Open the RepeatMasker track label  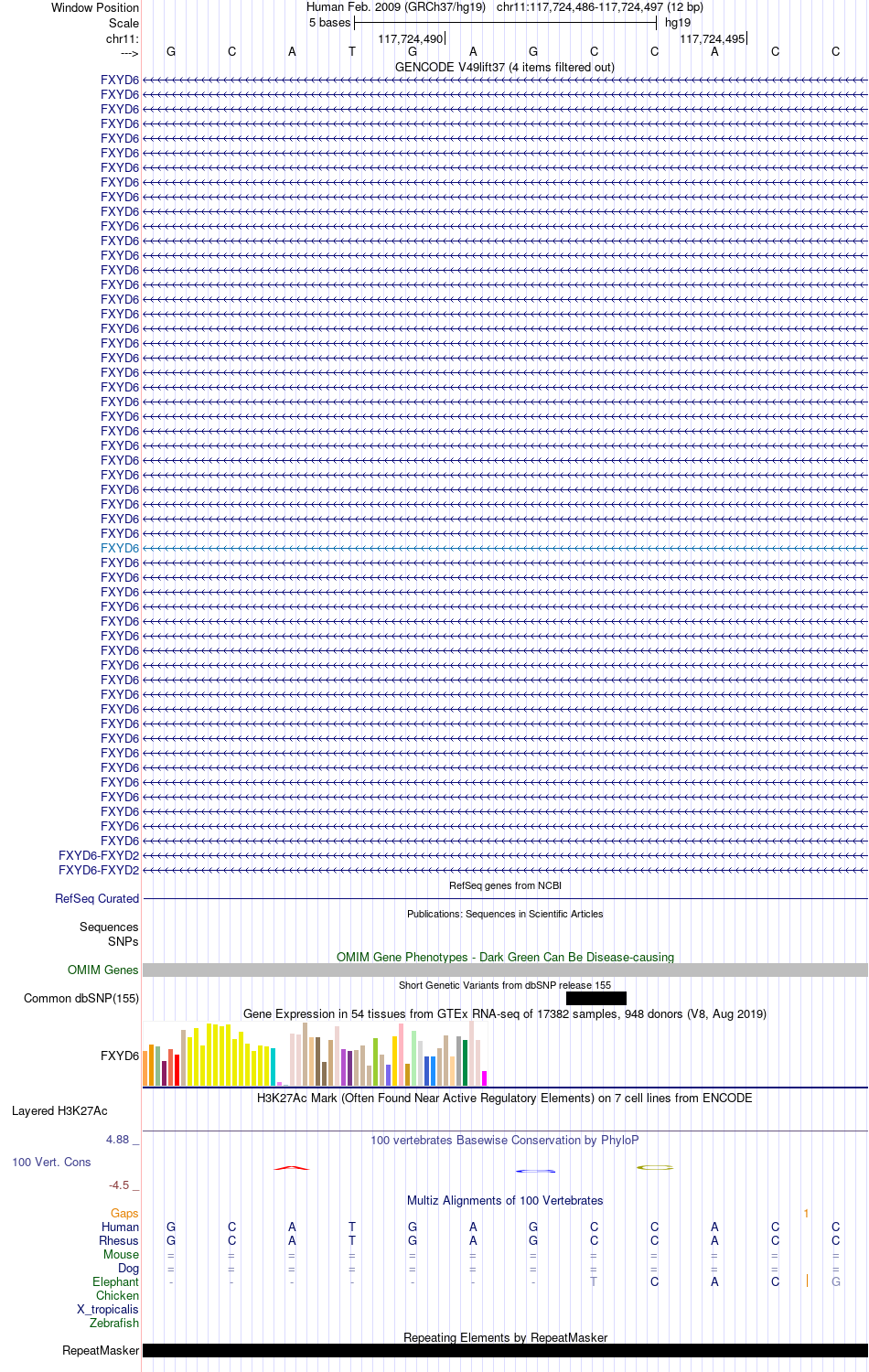(x=101, y=1350)
